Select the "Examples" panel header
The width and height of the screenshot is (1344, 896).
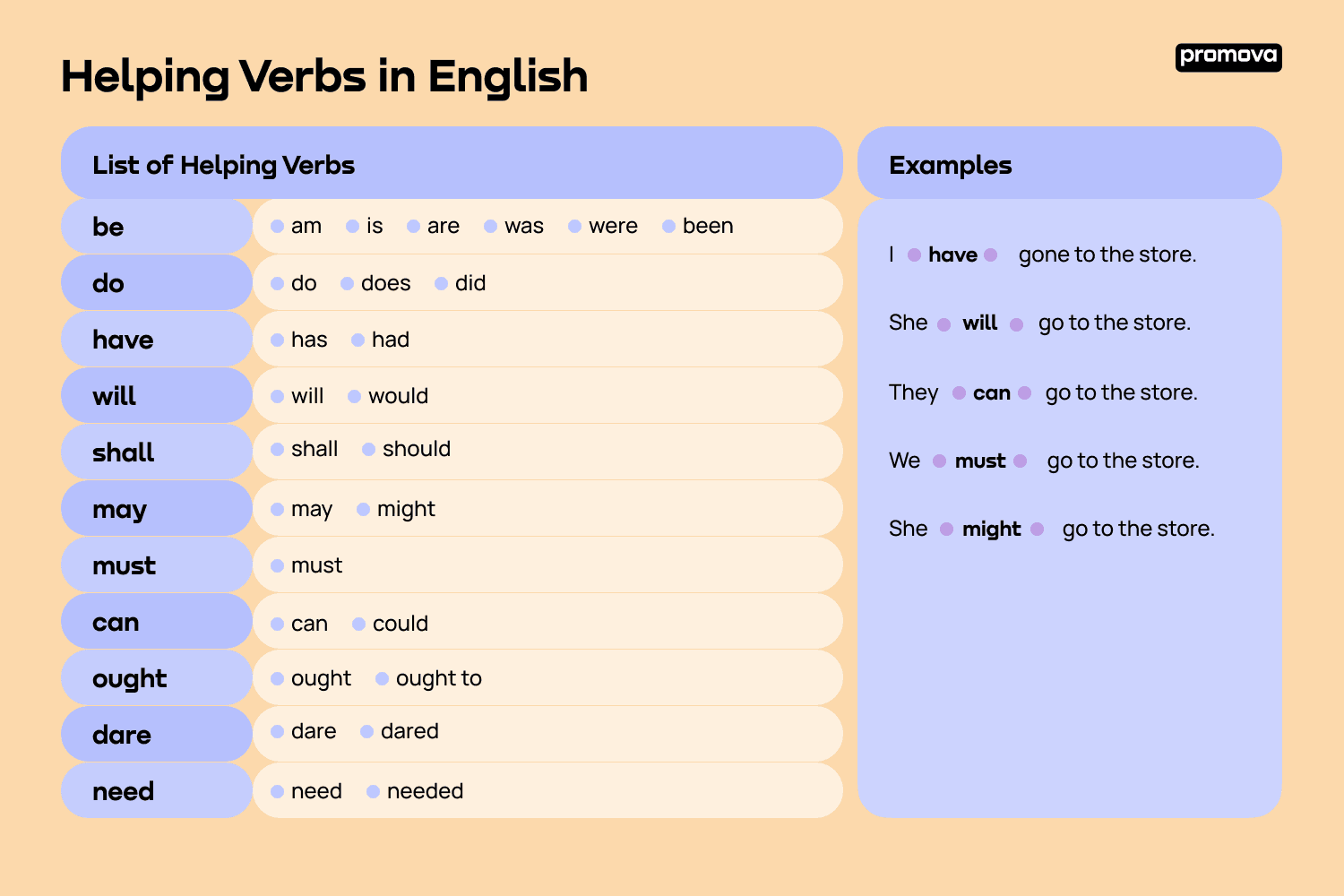coord(950,165)
